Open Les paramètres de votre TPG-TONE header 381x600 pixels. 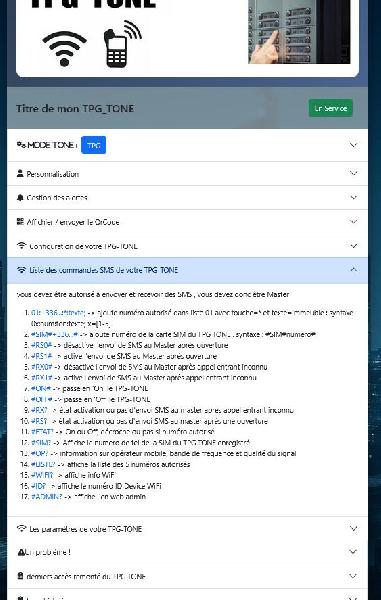click(x=187, y=528)
